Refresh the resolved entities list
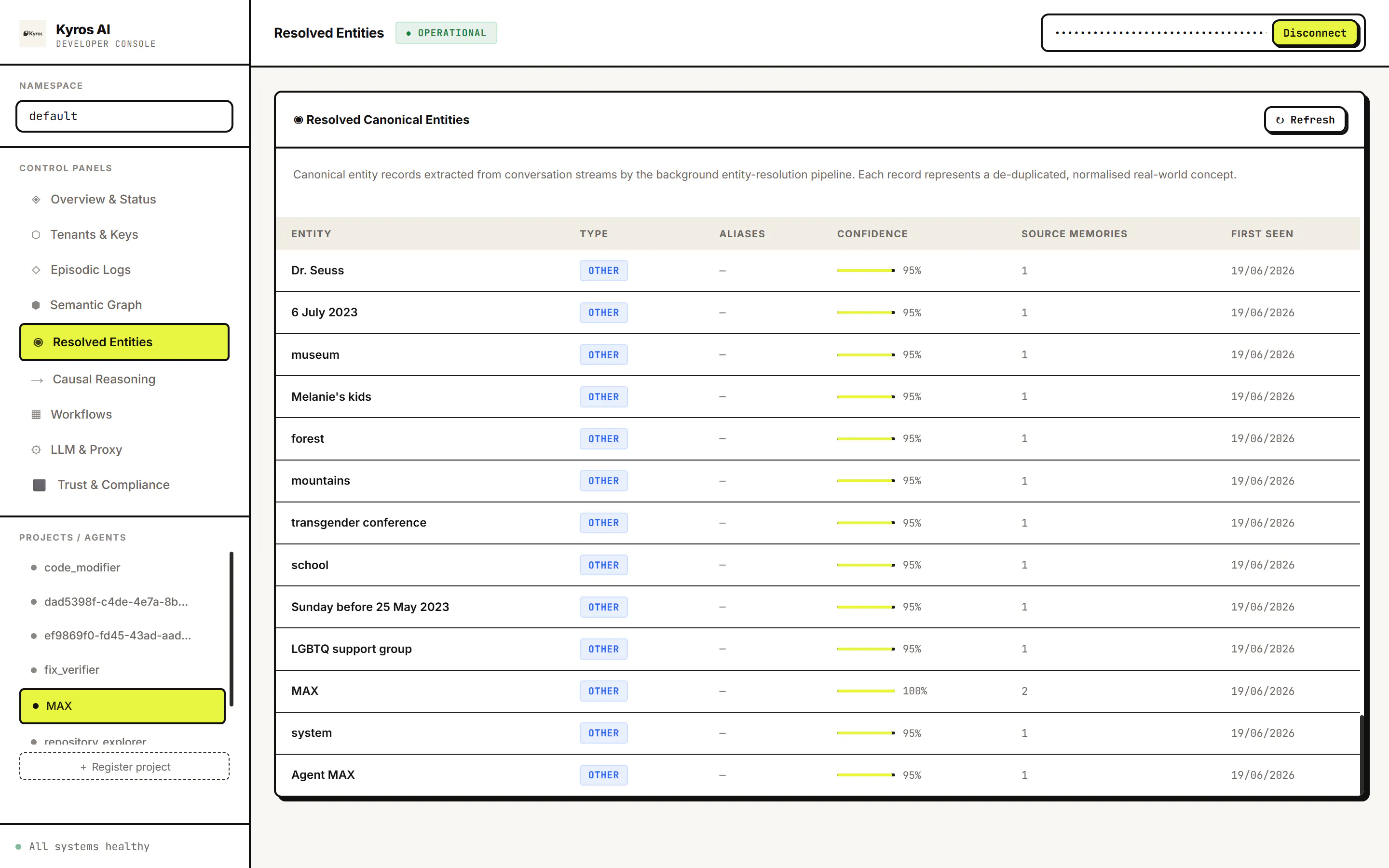The height and width of the screenshot is (868, 1389). pos(1305,120)
